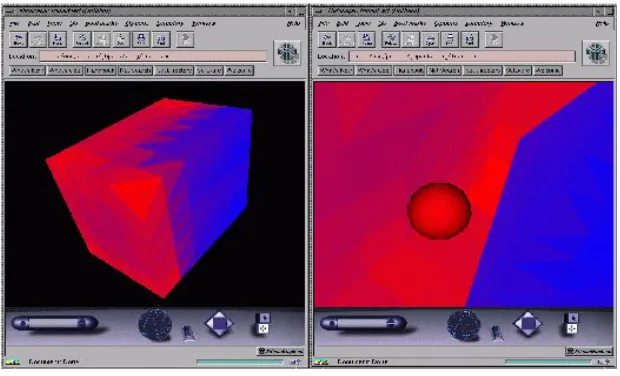This screenshot has height=376, width=620.
Task: Open the window menu button in the left window title bar
Action: [9, 11]
